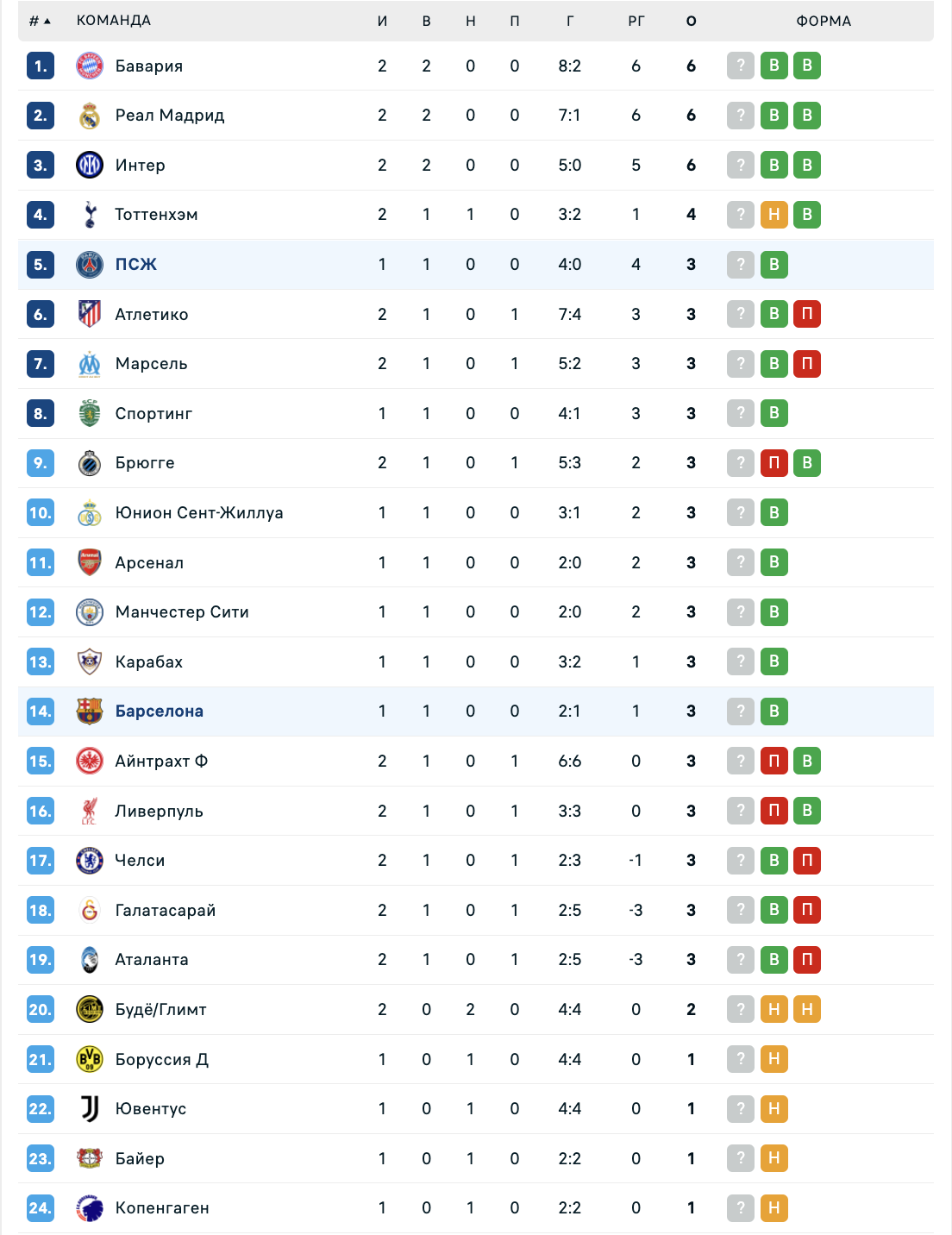Click the Real Madrid club crest
Screen dimensions: 952x1235
pyautogui.click(x=90, y=116)
